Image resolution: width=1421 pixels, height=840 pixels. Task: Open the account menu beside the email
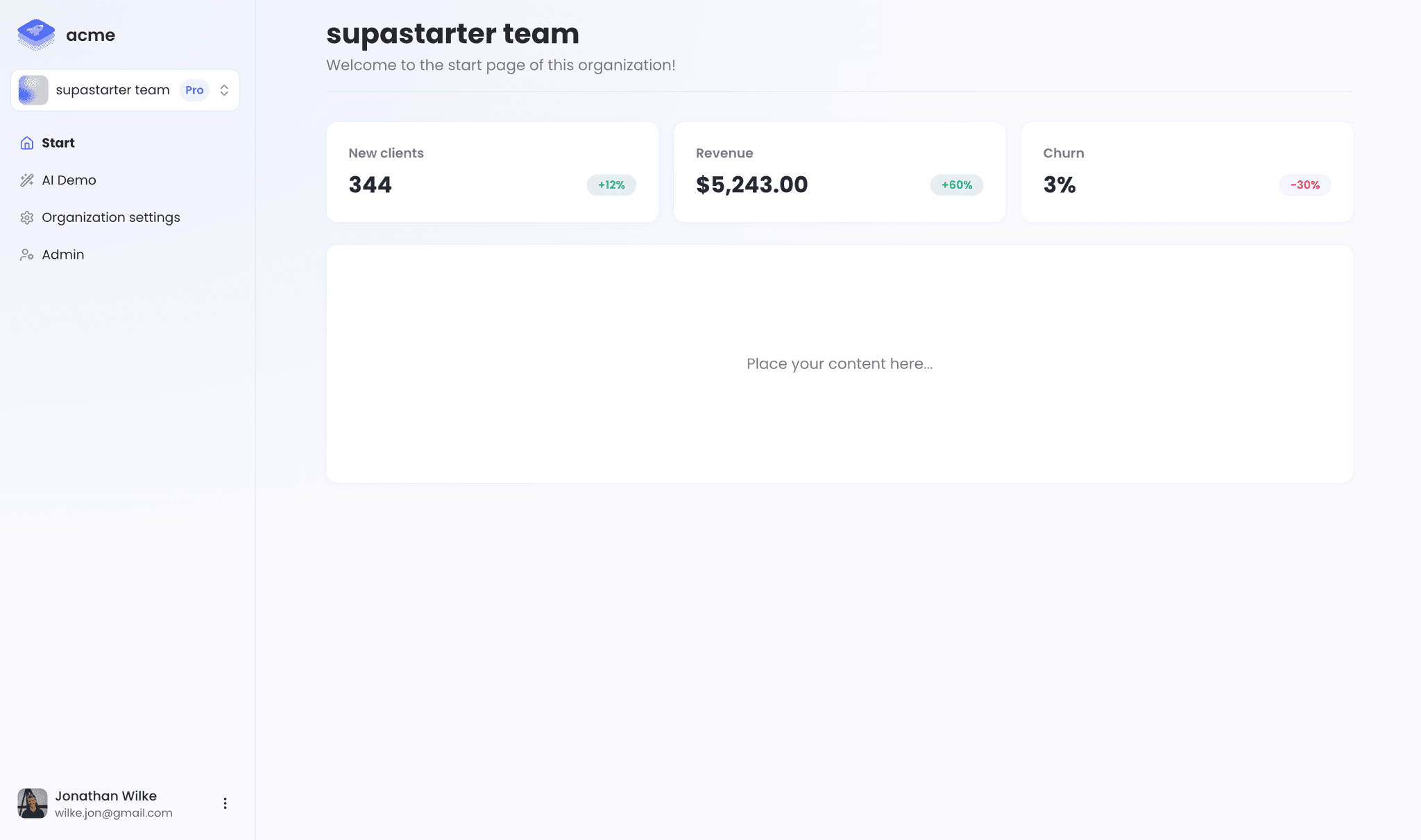[225, 803]
